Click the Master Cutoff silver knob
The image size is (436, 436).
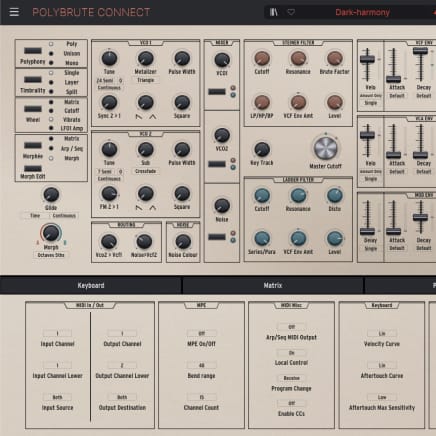[326, 148]
